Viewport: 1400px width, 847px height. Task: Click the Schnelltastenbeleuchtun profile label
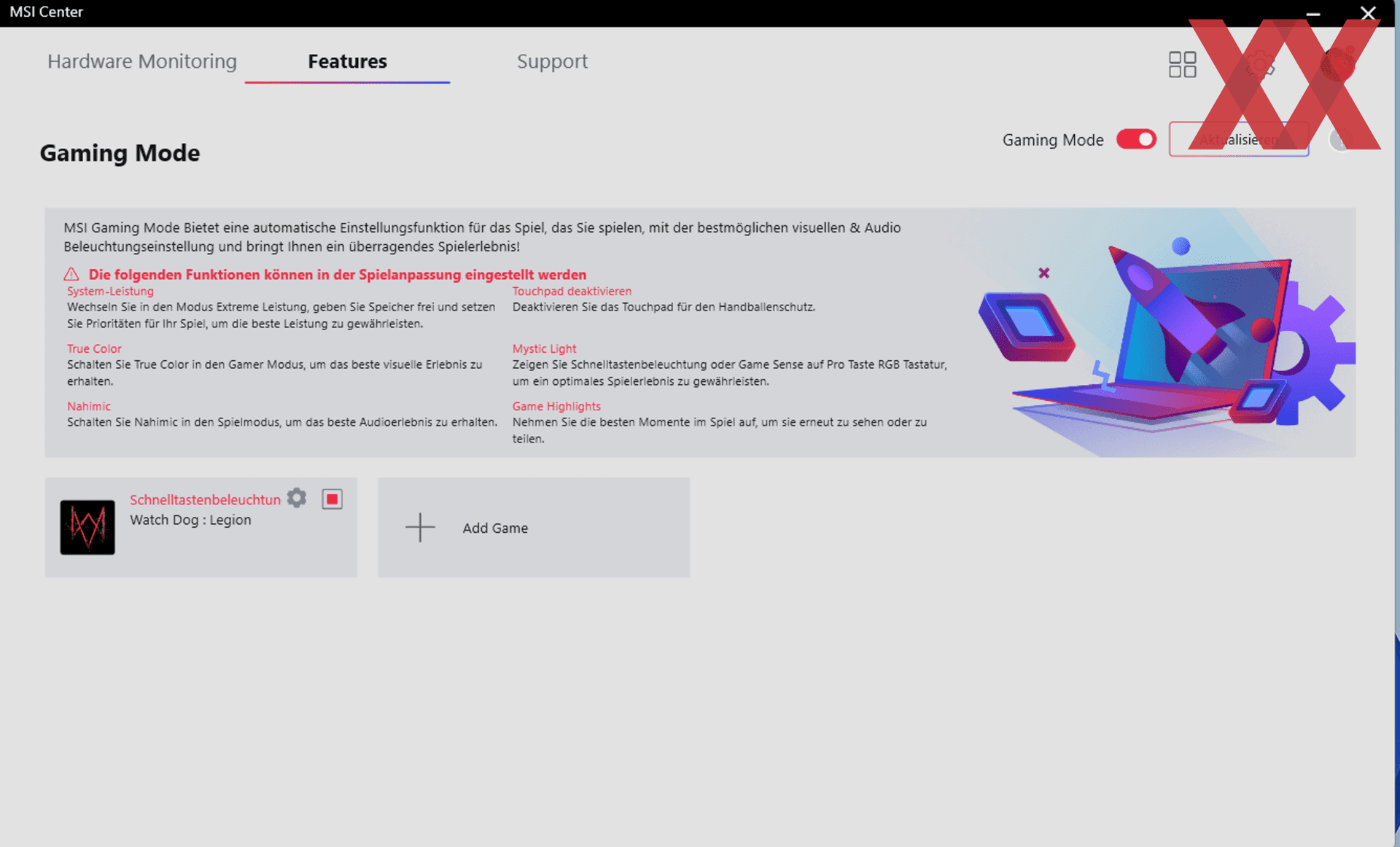(205, 499)
